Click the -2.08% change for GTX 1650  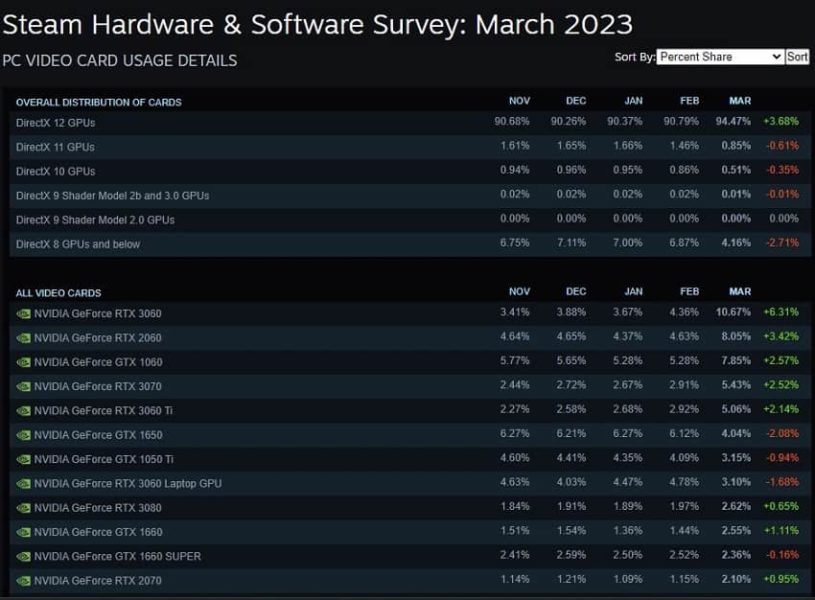click(x=782, y=434)
